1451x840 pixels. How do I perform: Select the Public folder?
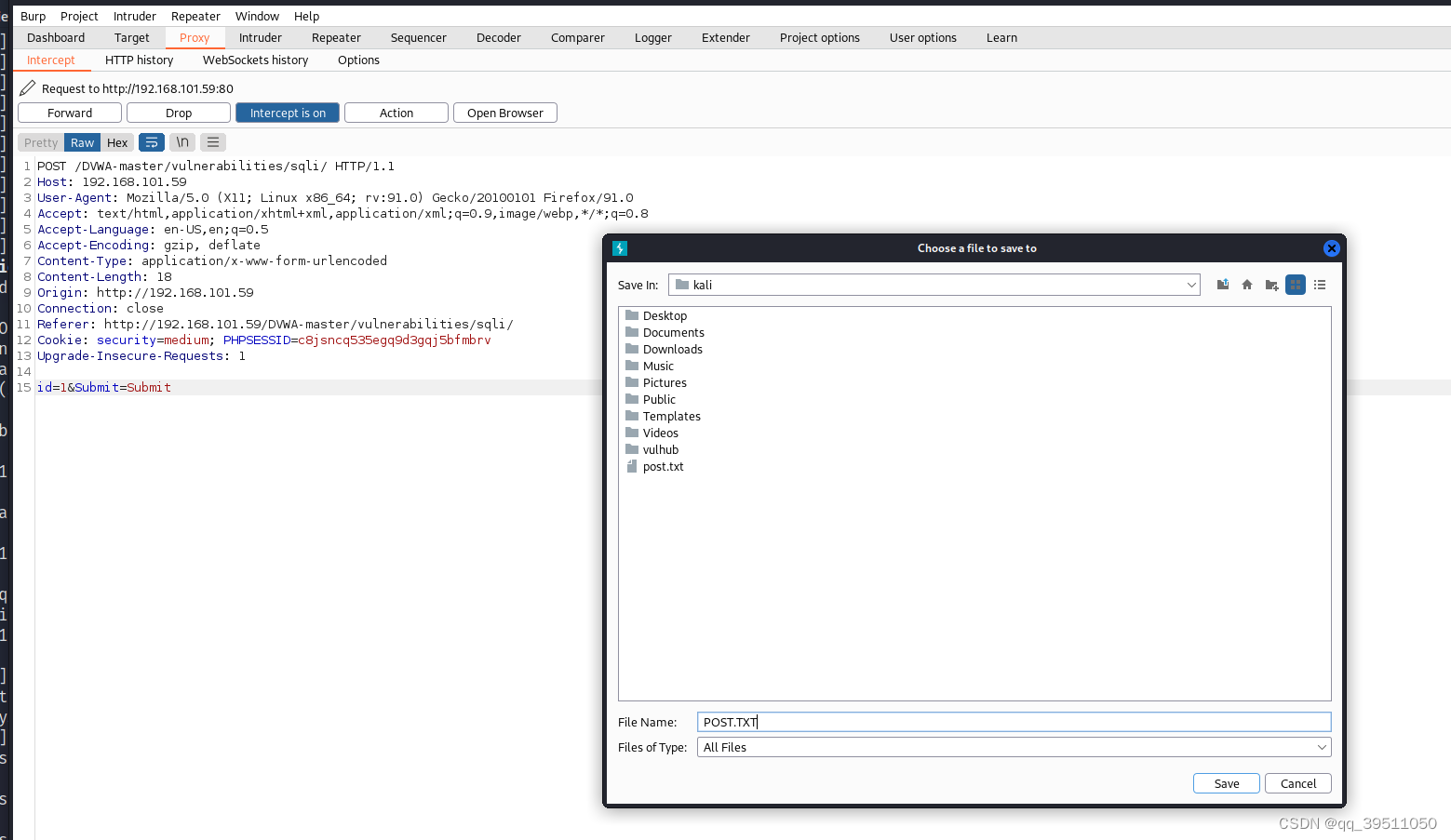click(650, 400)
